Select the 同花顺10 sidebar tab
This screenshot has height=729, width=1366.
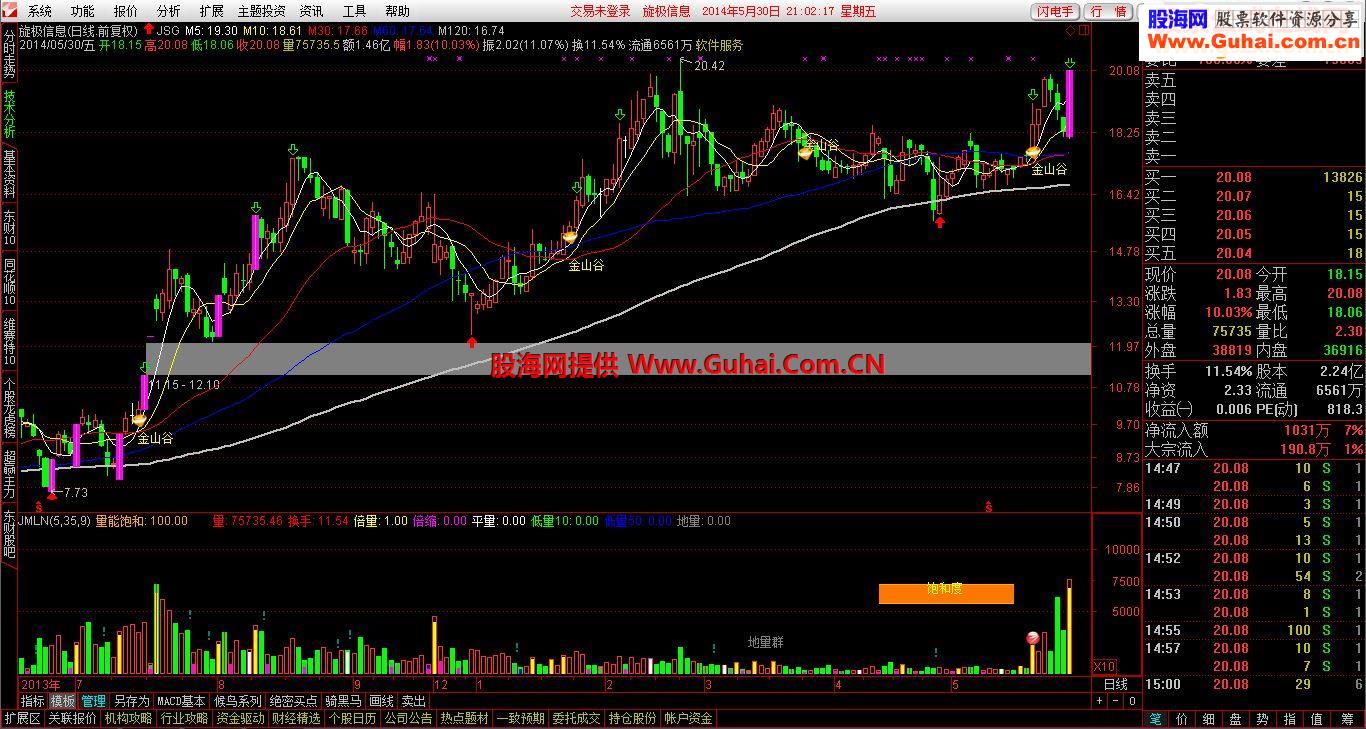click(9, 283)
